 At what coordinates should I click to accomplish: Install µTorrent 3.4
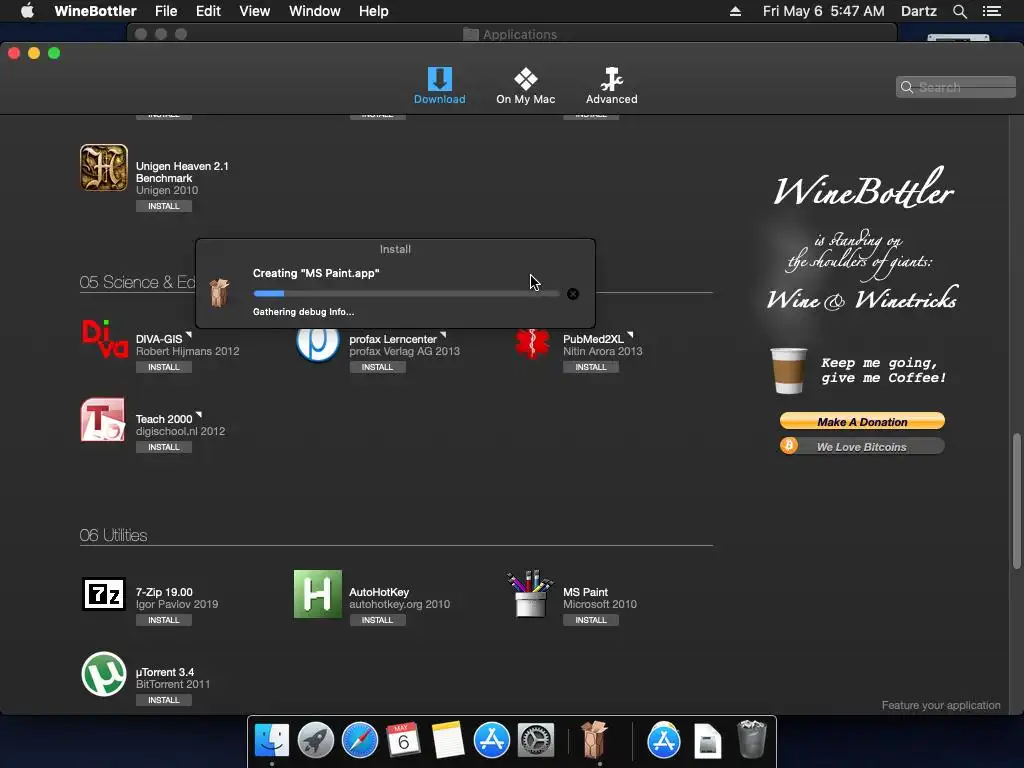(164, 700)
